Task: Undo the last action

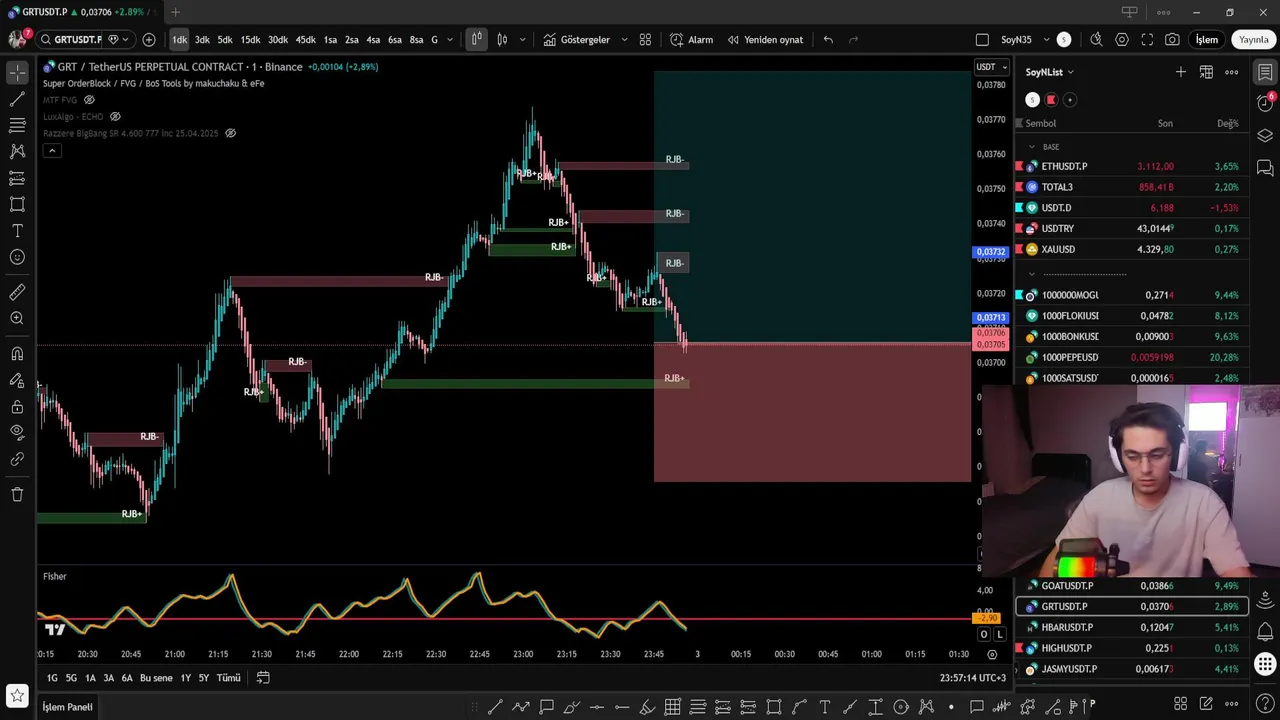Action: point(828,40)
